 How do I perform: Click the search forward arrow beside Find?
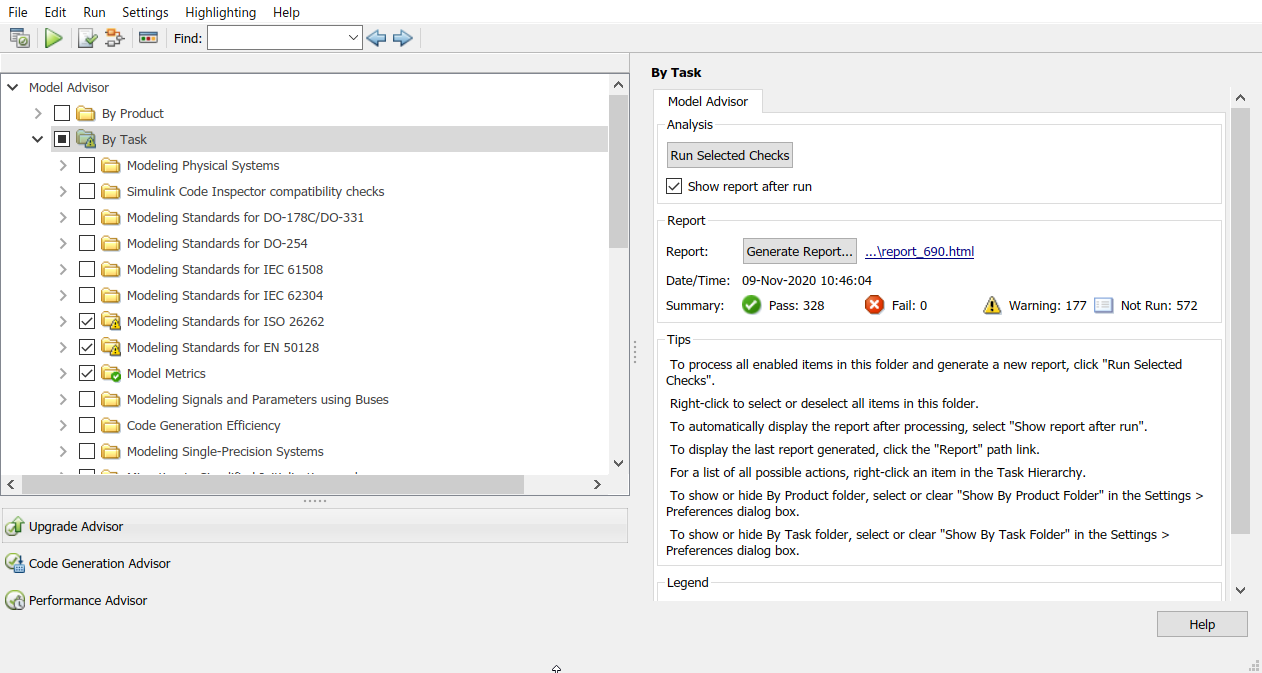pos(402,37)
